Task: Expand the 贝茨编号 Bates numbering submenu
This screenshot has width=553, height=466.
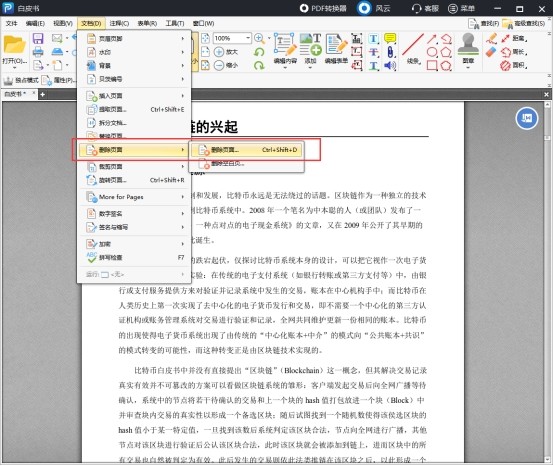Action: click(134, 79)
